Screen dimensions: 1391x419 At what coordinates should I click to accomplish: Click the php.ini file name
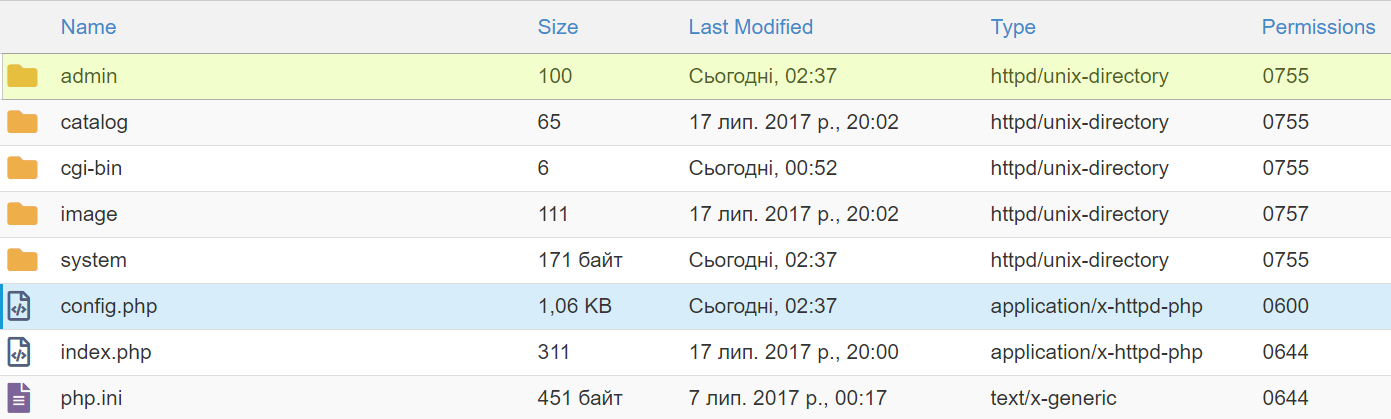click(x=91, y=398)
